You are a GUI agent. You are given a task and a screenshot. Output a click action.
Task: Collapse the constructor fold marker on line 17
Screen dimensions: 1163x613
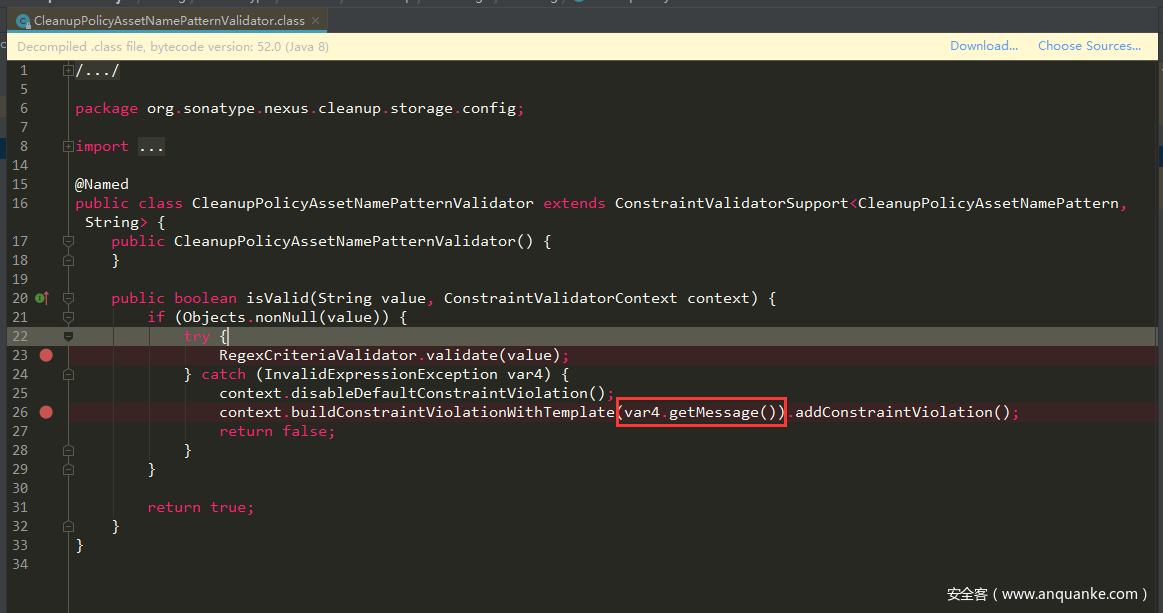click(68, 241)
